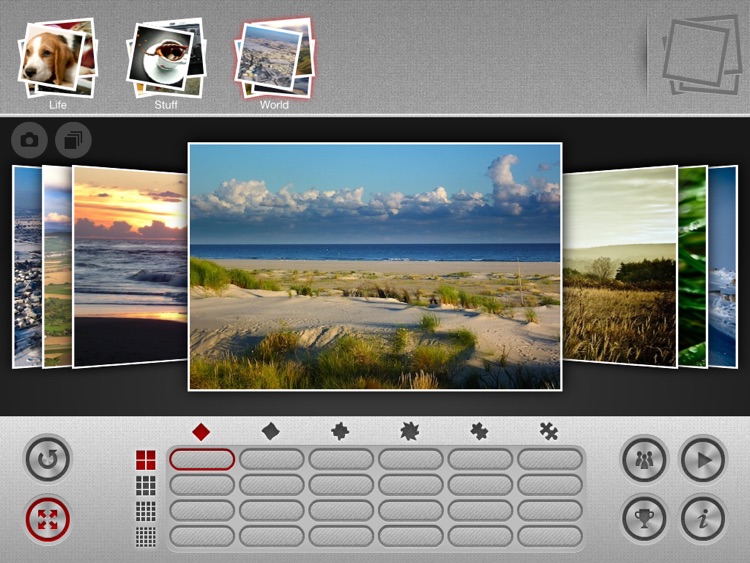
Task: Select the 5x5 slot under multi-knob jigsaw shape
Action: [x=550, y=537]
